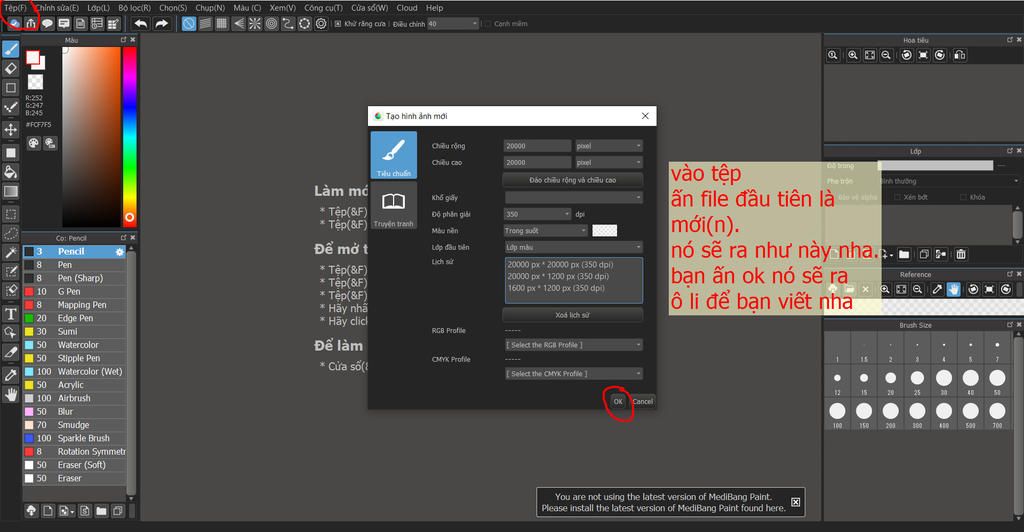Toggle Khử răng cưa anti-aliasing checkbox
The width and height of the screenshot is (1024, 532).
[338, 23]
